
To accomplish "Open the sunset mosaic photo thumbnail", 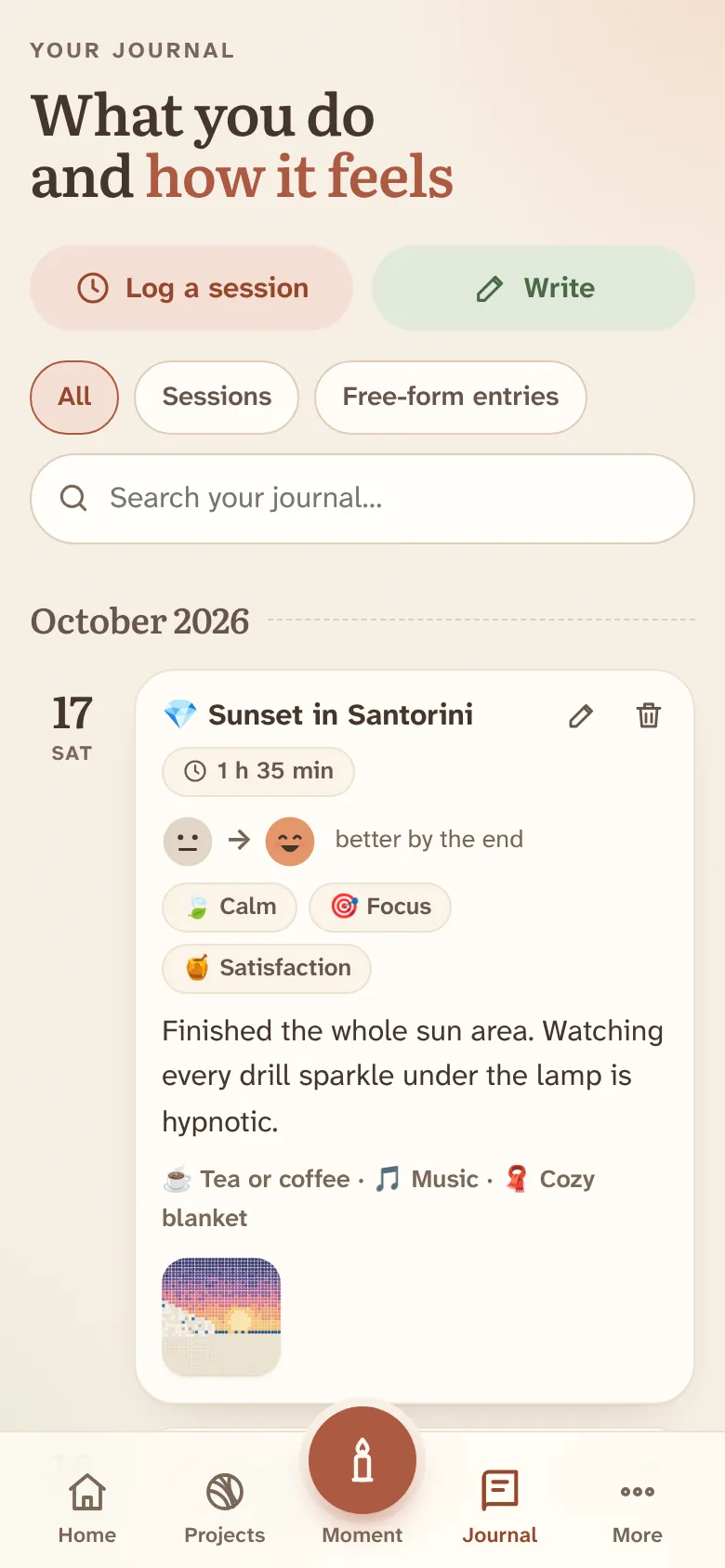I will 221,1317.
